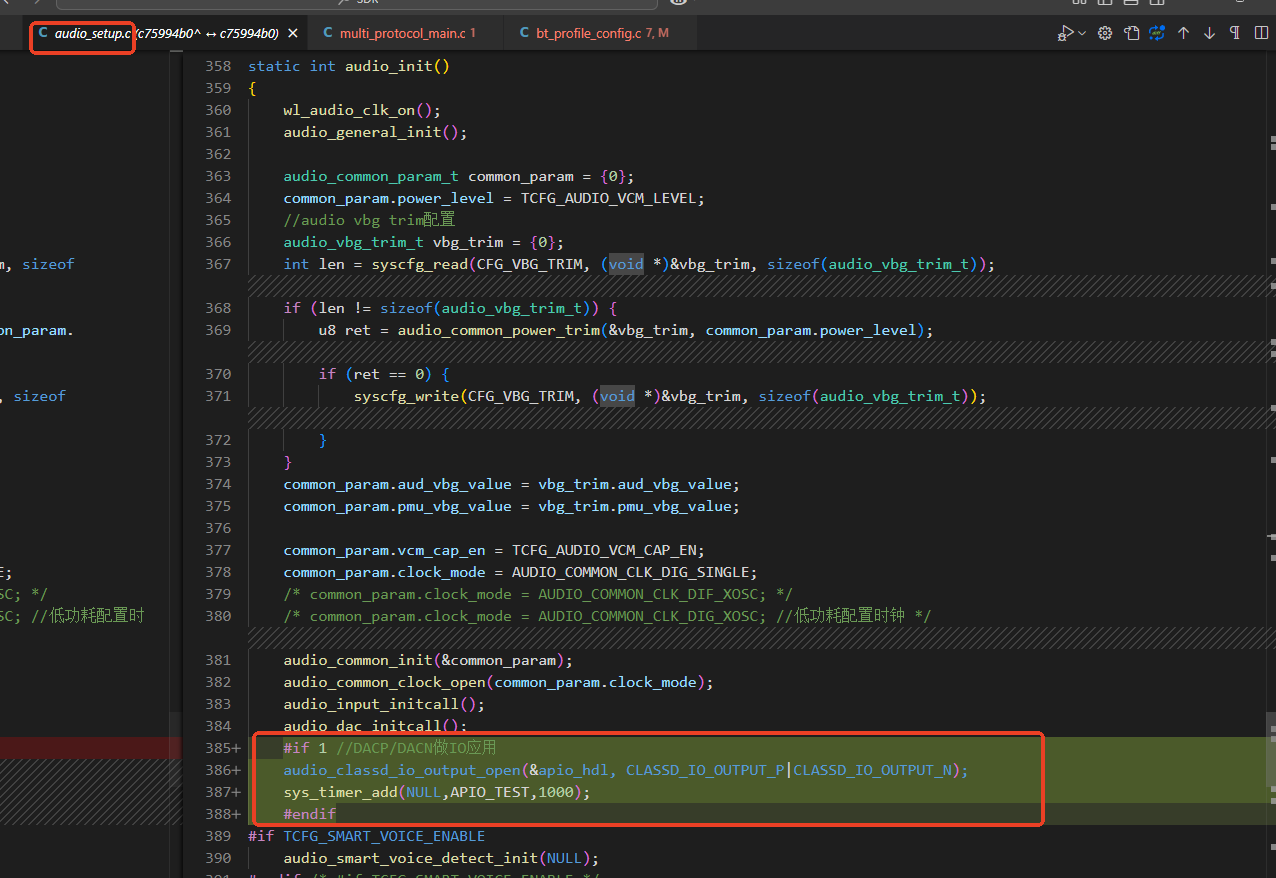
Task: Click the audio_general_init() line
Action: (x=375, y=132)
